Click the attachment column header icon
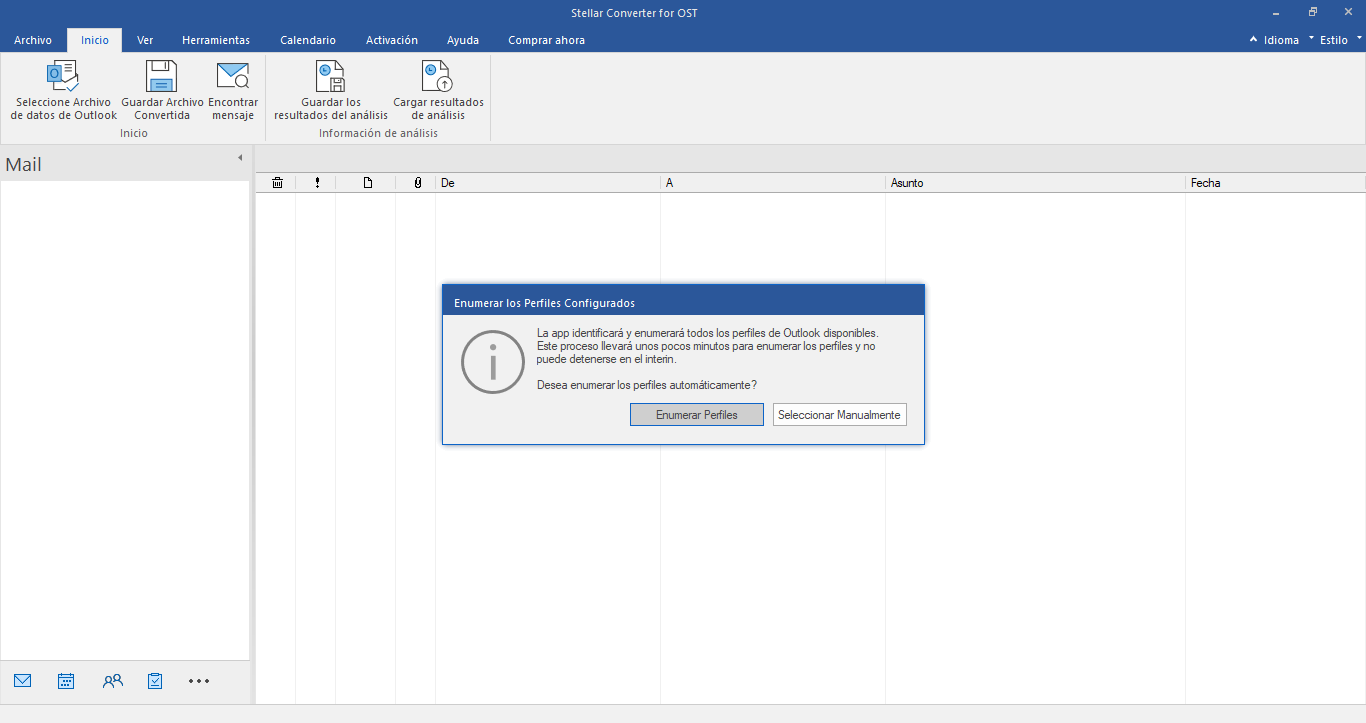The width and height of the screenshot is (1366, 723). pyautogui.click(x=417, y=183)
